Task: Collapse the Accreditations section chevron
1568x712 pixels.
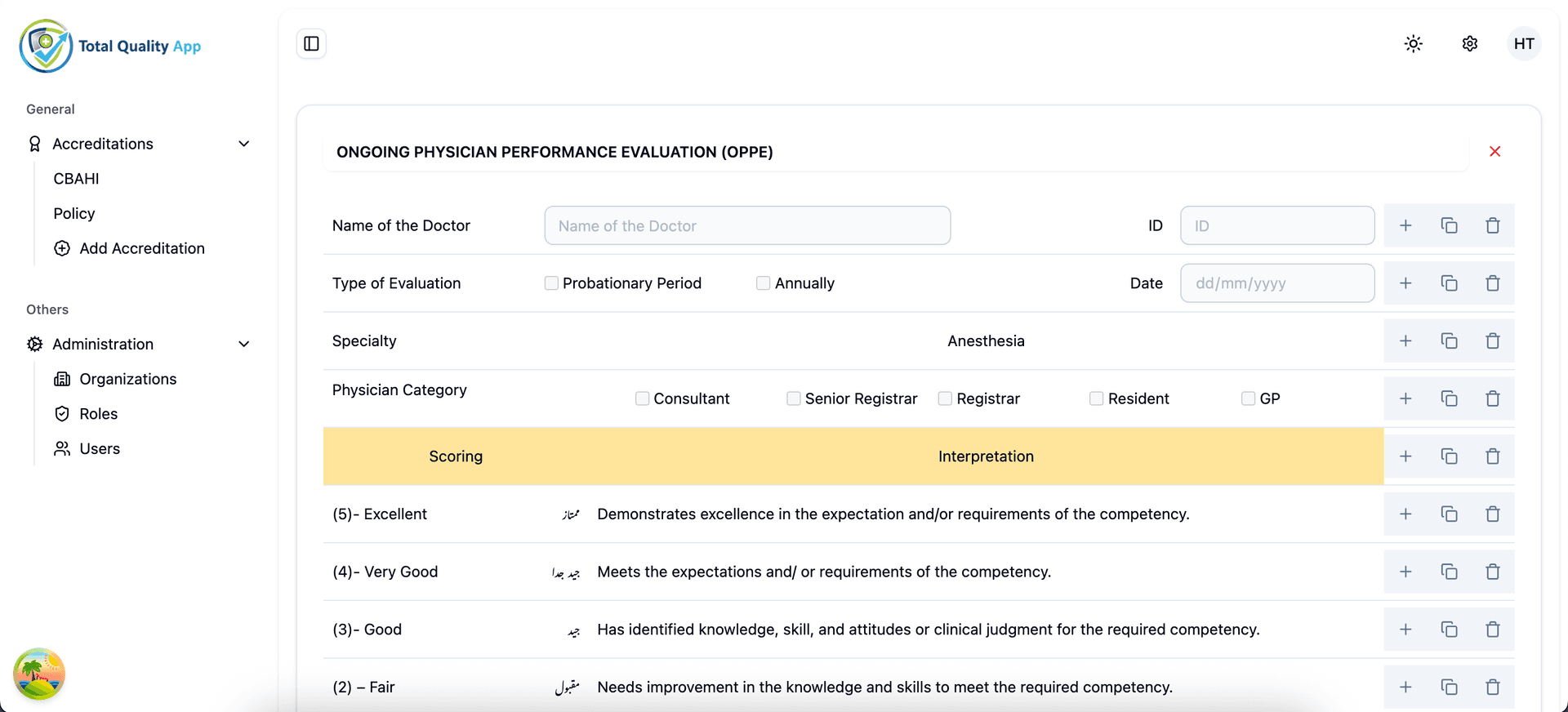Action: click(243, 144)
